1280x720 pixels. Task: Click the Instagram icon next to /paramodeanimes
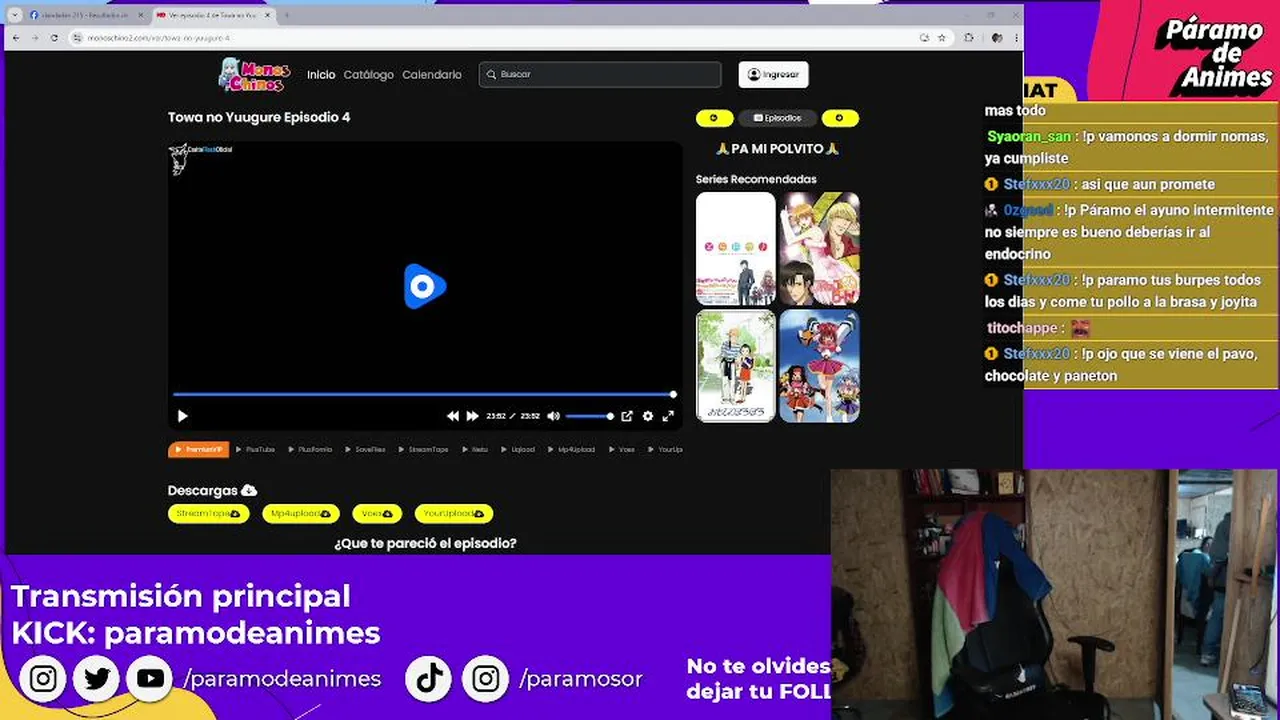tap(43, 679)
